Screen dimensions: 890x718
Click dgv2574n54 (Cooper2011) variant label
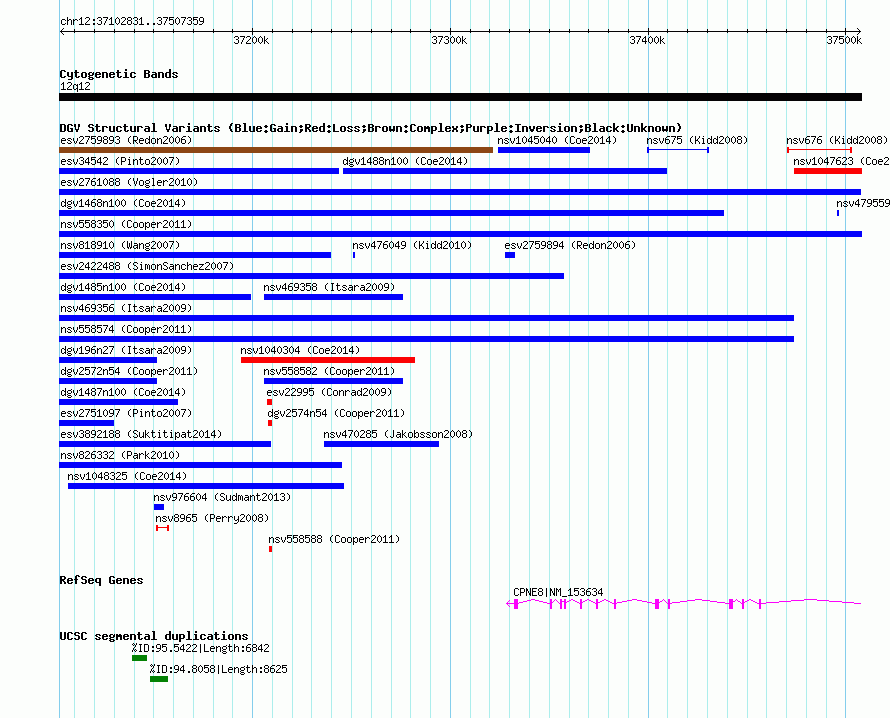click(x=336, y=413)
